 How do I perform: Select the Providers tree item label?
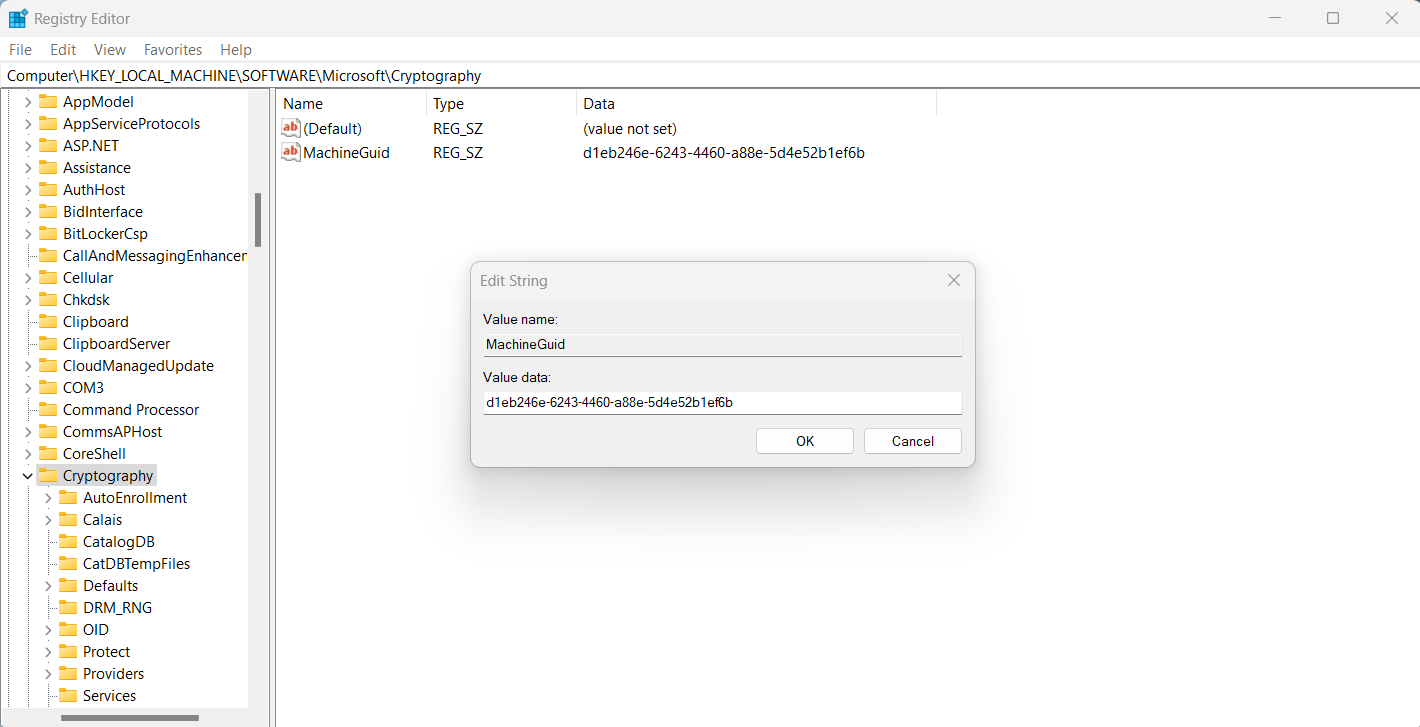[x=114, y=674]
